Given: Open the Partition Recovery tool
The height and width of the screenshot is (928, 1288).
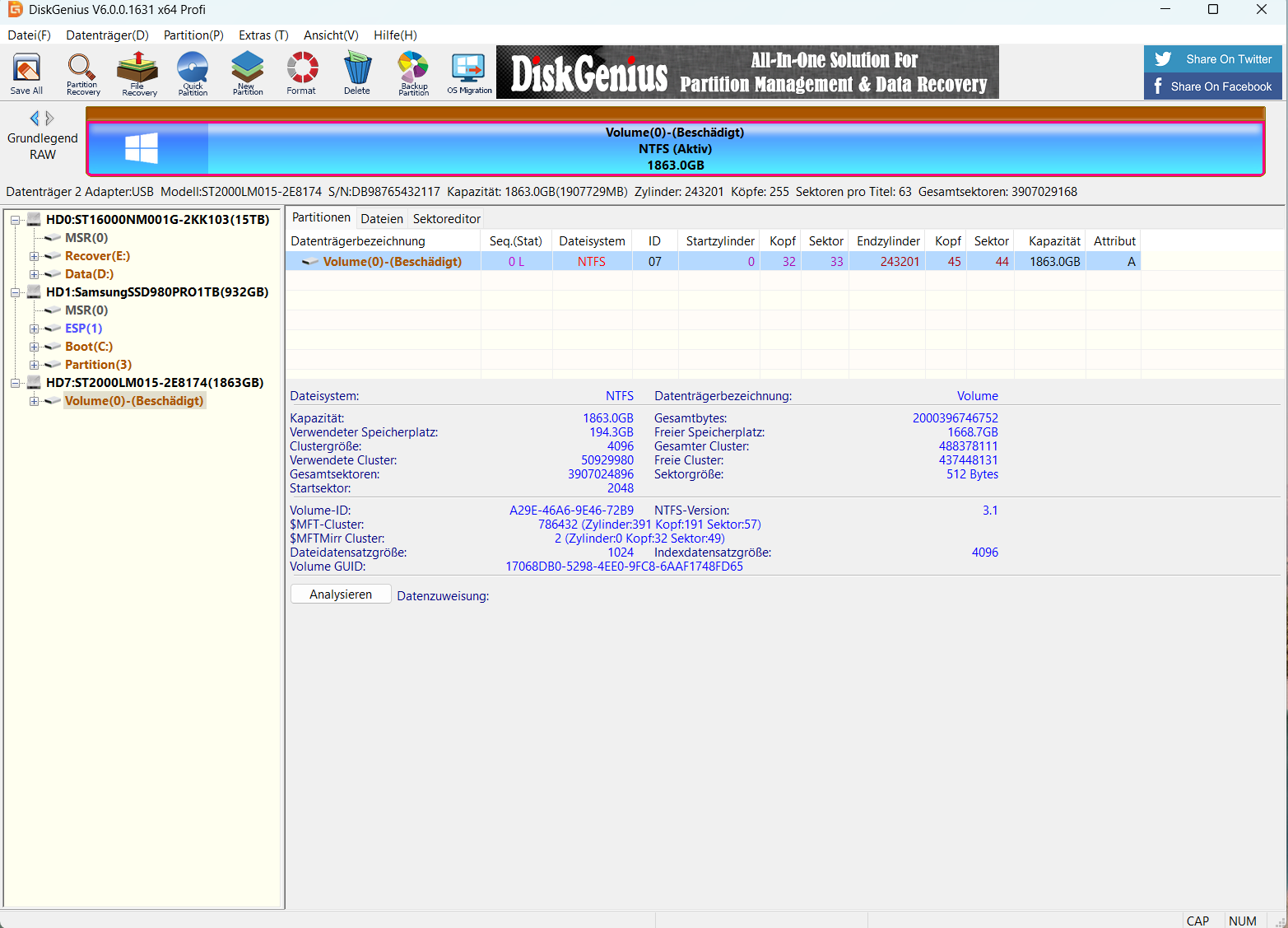Looking at the screenshot, I should pos(82,73).
